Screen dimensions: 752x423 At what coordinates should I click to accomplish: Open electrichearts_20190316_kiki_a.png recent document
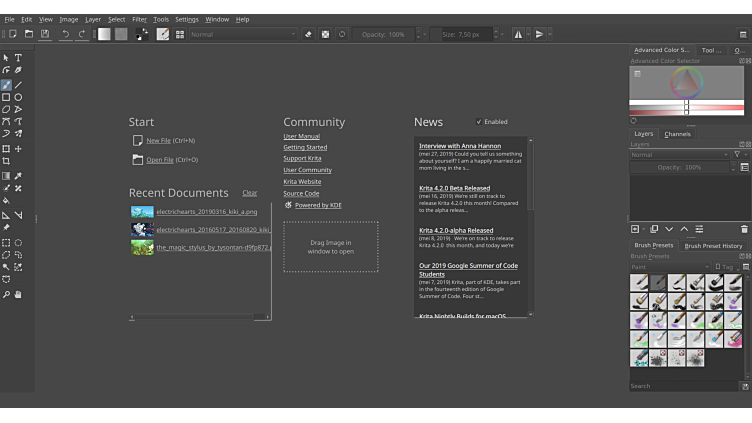[x=206, y=212]
